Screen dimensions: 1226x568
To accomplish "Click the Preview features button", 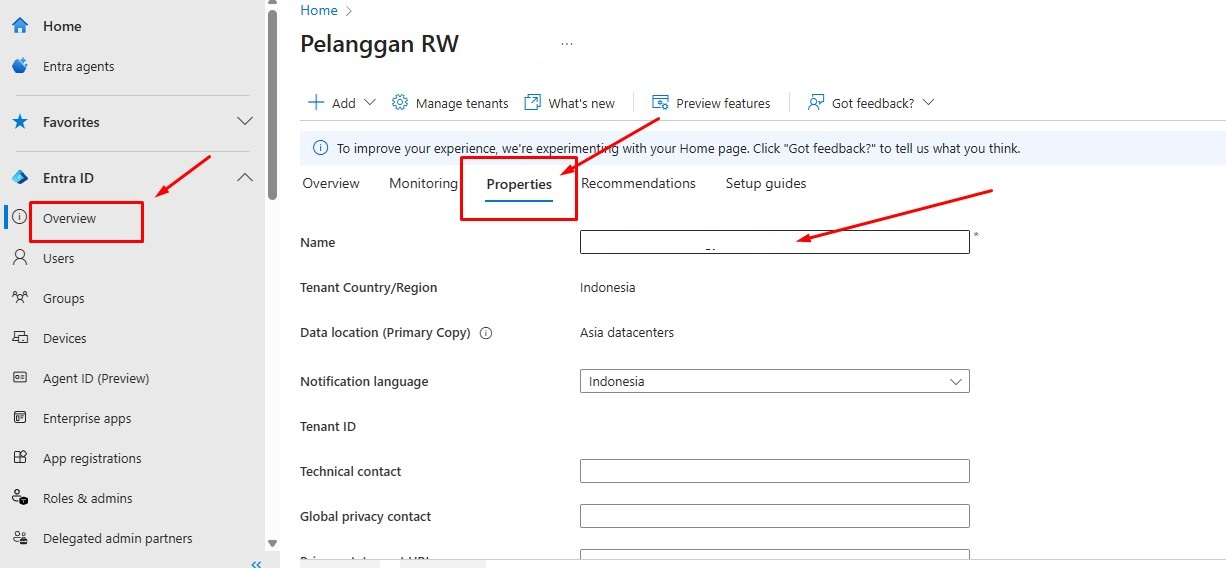I will pyautogui.click(x=711, y=103).
